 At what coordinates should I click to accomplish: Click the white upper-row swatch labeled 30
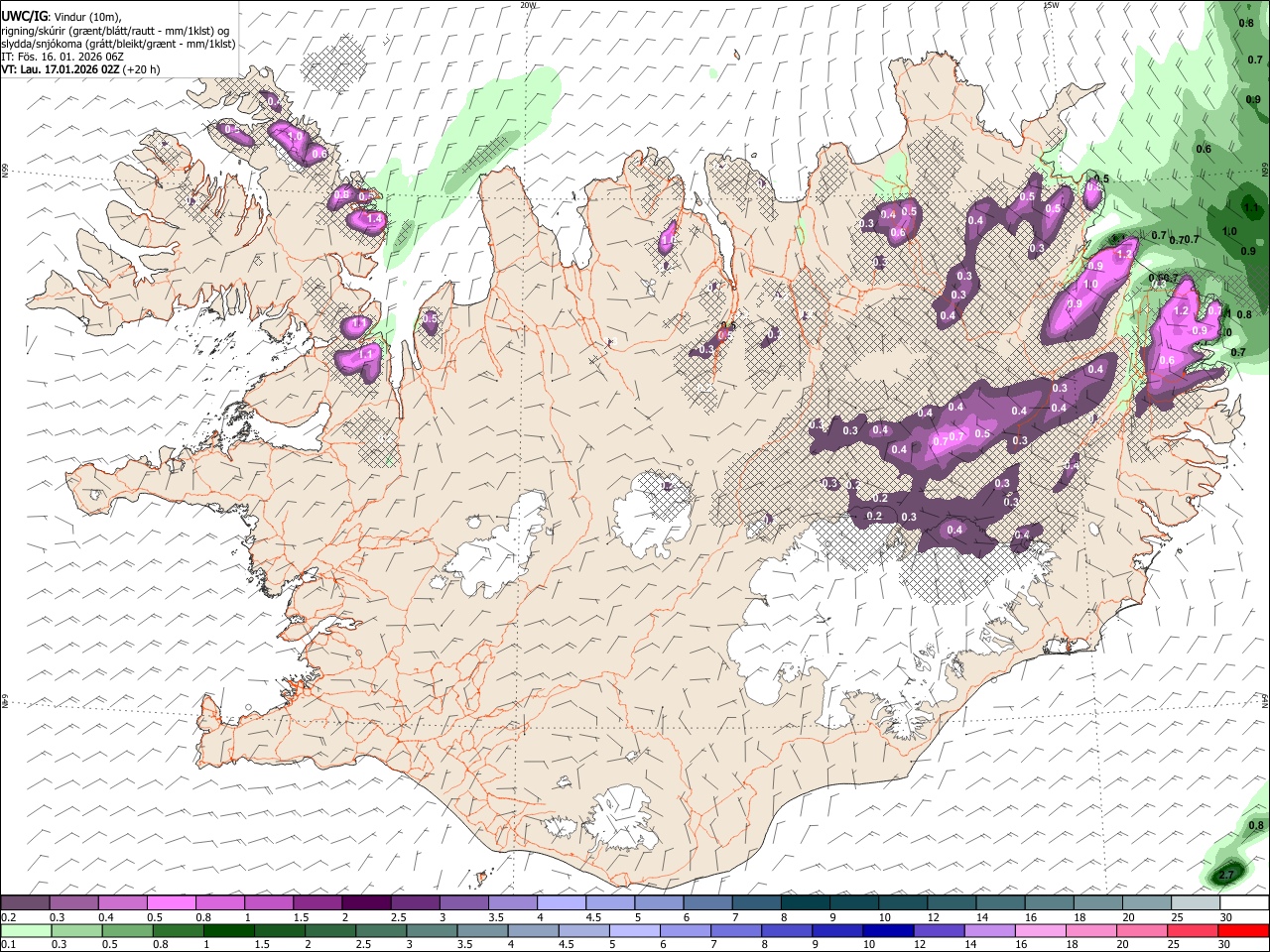click(x=1243, y=903)
